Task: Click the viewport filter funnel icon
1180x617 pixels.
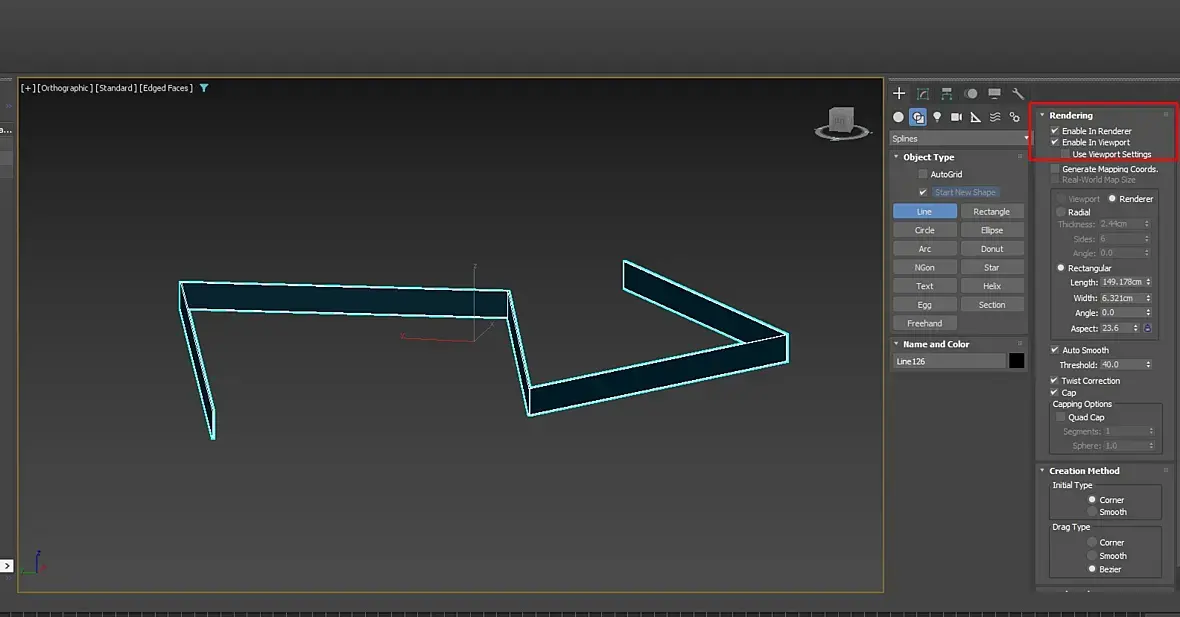Action: point(204,88)
